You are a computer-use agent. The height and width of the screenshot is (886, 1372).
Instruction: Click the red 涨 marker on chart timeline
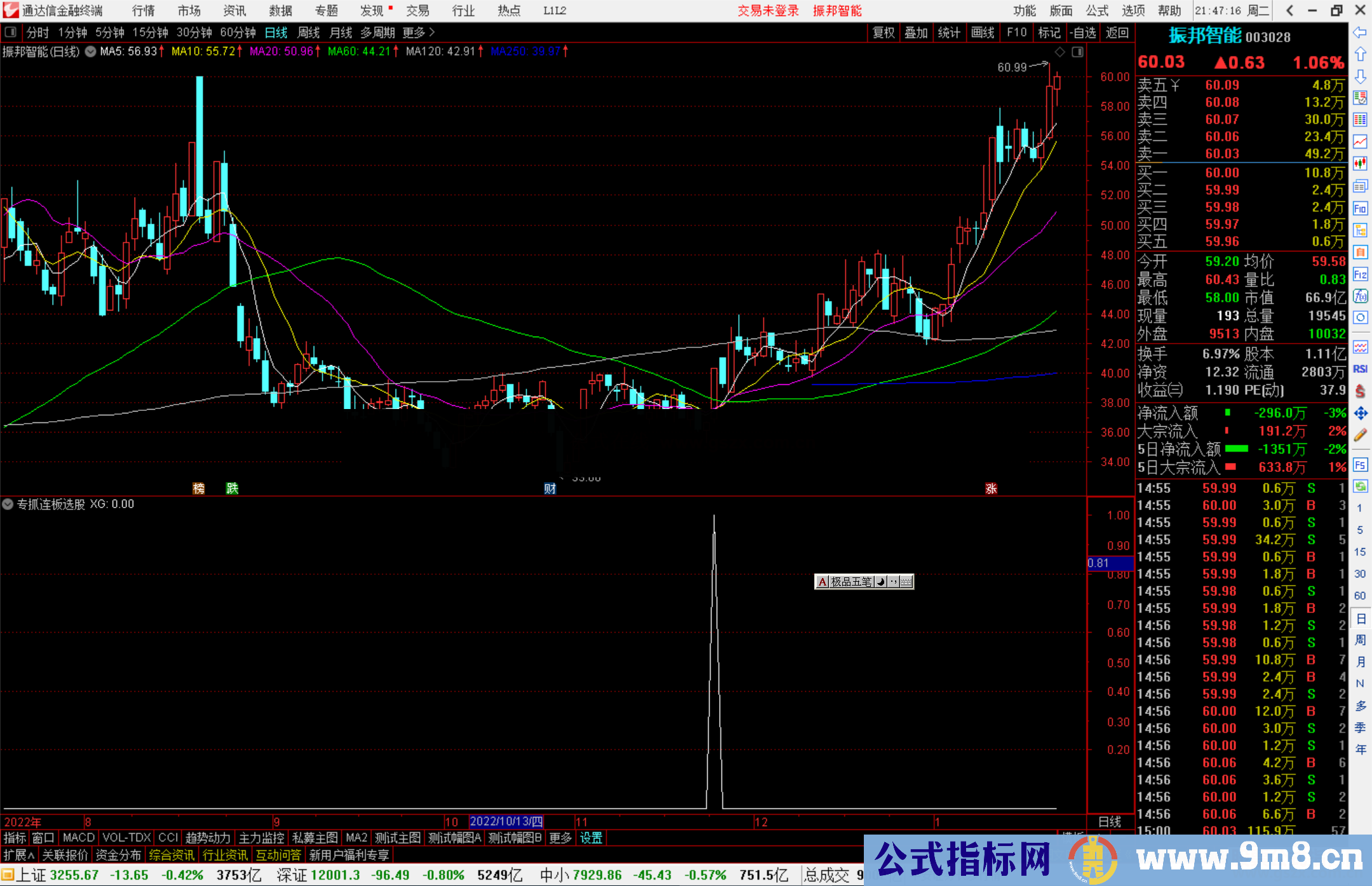[x=991, y=488]
